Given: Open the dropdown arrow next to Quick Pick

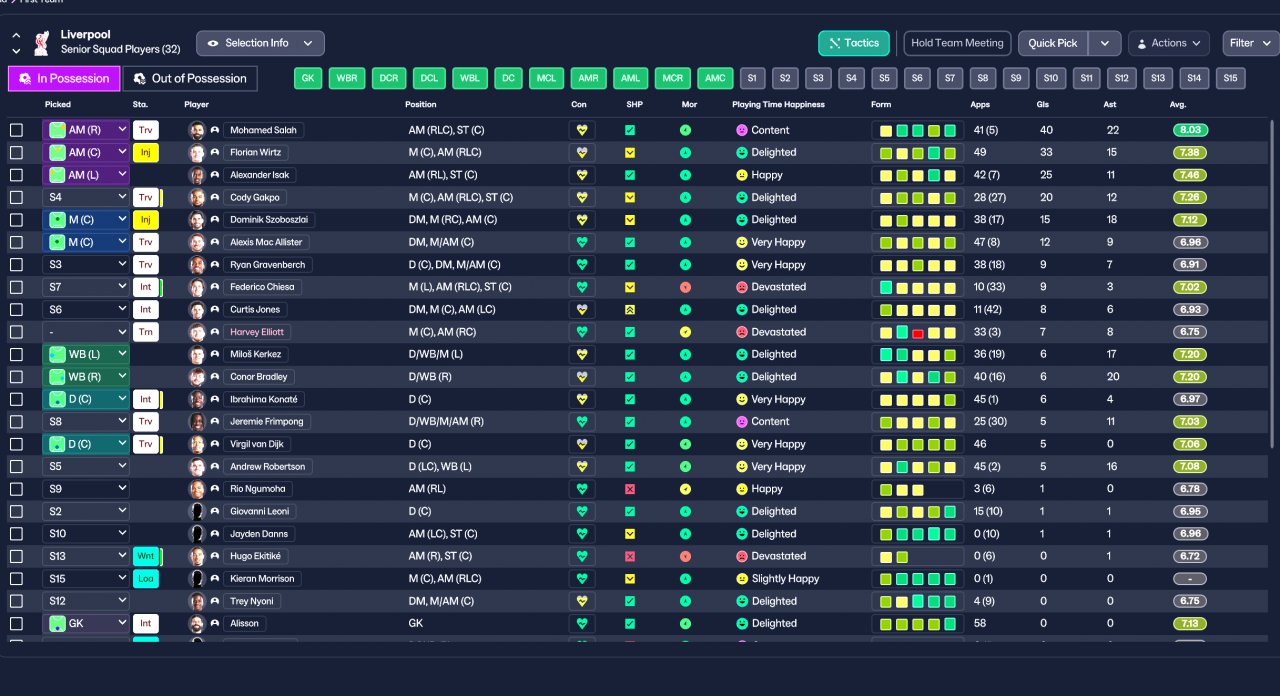Looking at the screenshot, I should pyautogui.click(x=1104, y=43).
